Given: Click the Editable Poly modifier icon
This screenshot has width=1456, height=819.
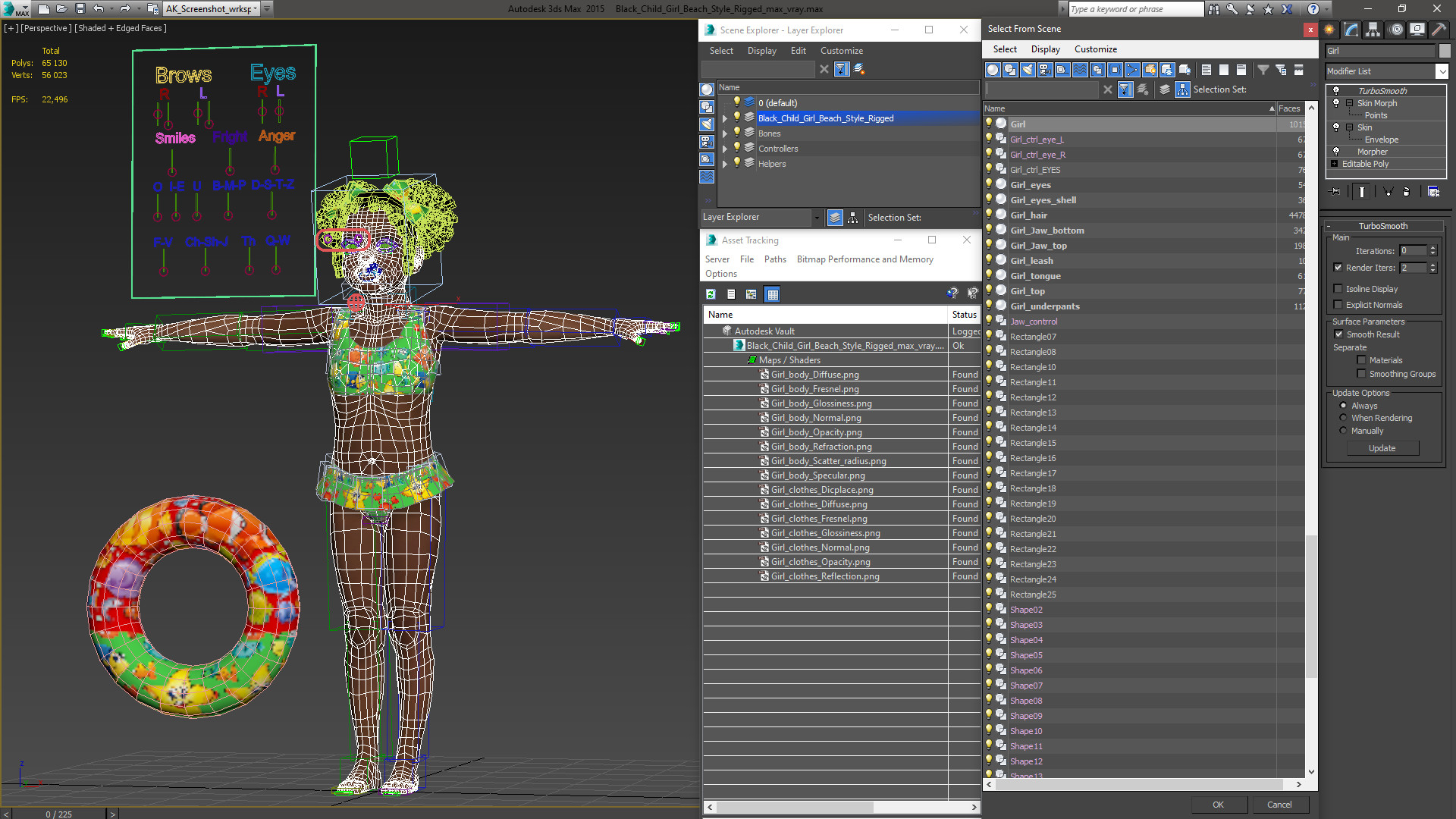Looking at the screenshot, I should click(1335, 163).
